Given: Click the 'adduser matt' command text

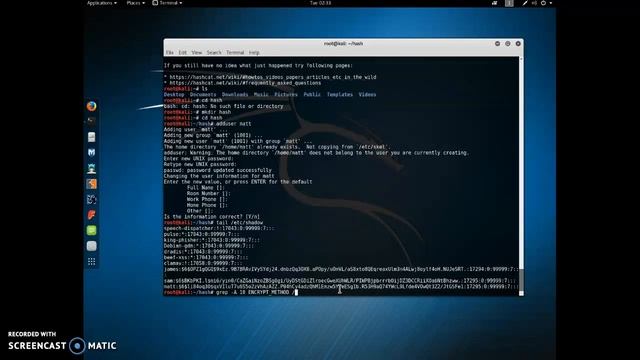Looking at the screenshot, I should click(x=233, y=124).
